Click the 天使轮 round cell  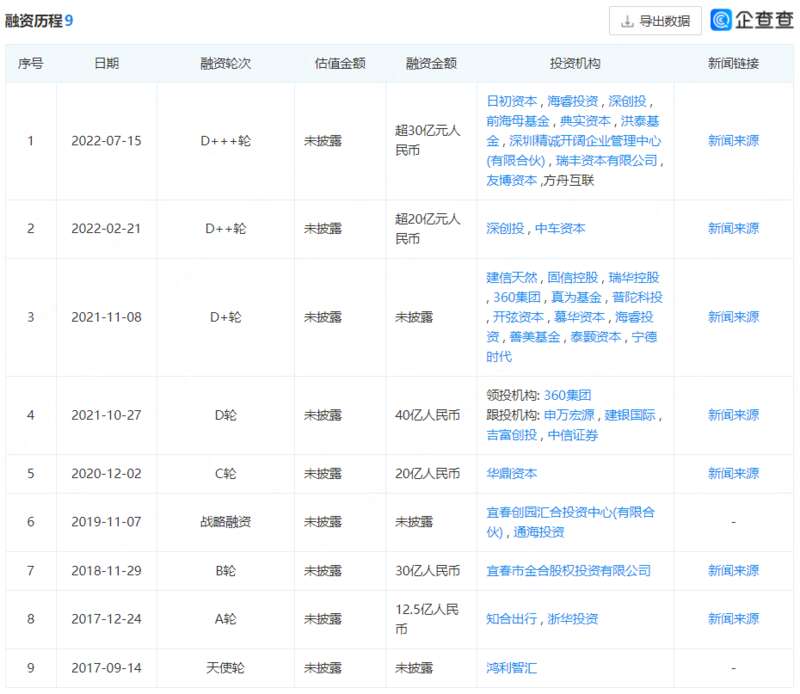226,668
